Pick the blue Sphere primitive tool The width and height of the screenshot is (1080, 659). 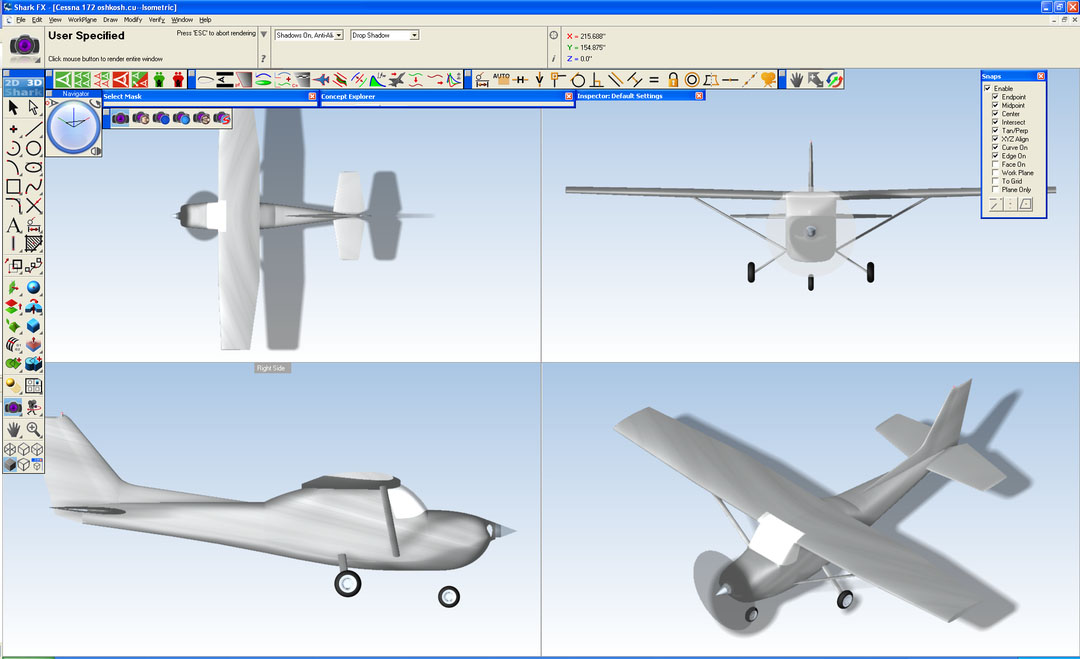(33, 287)
